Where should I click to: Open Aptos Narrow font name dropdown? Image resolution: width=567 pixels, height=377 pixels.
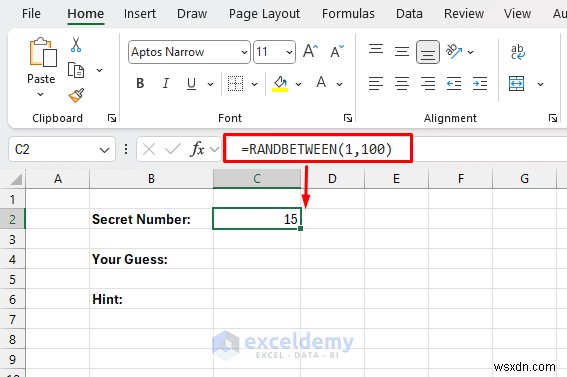(x=244, y=52)
